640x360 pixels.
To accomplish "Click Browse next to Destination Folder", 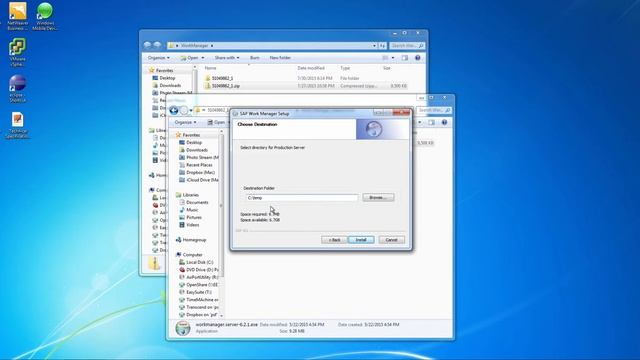I will pos(378,198).
